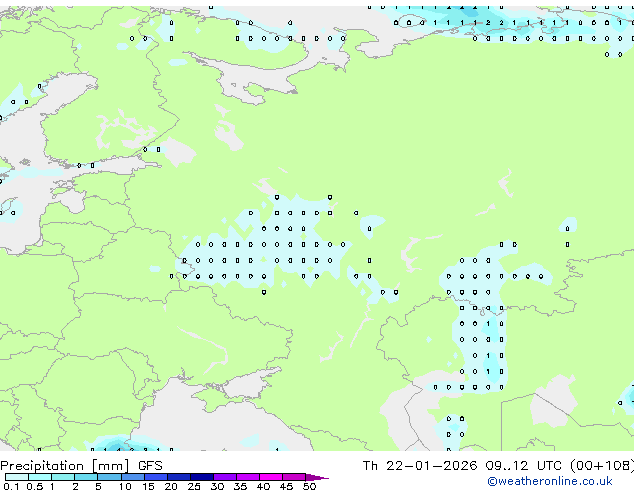
Task: Click the magenta 40-45 mm legend swatch
Action: [x=271, y=477]
